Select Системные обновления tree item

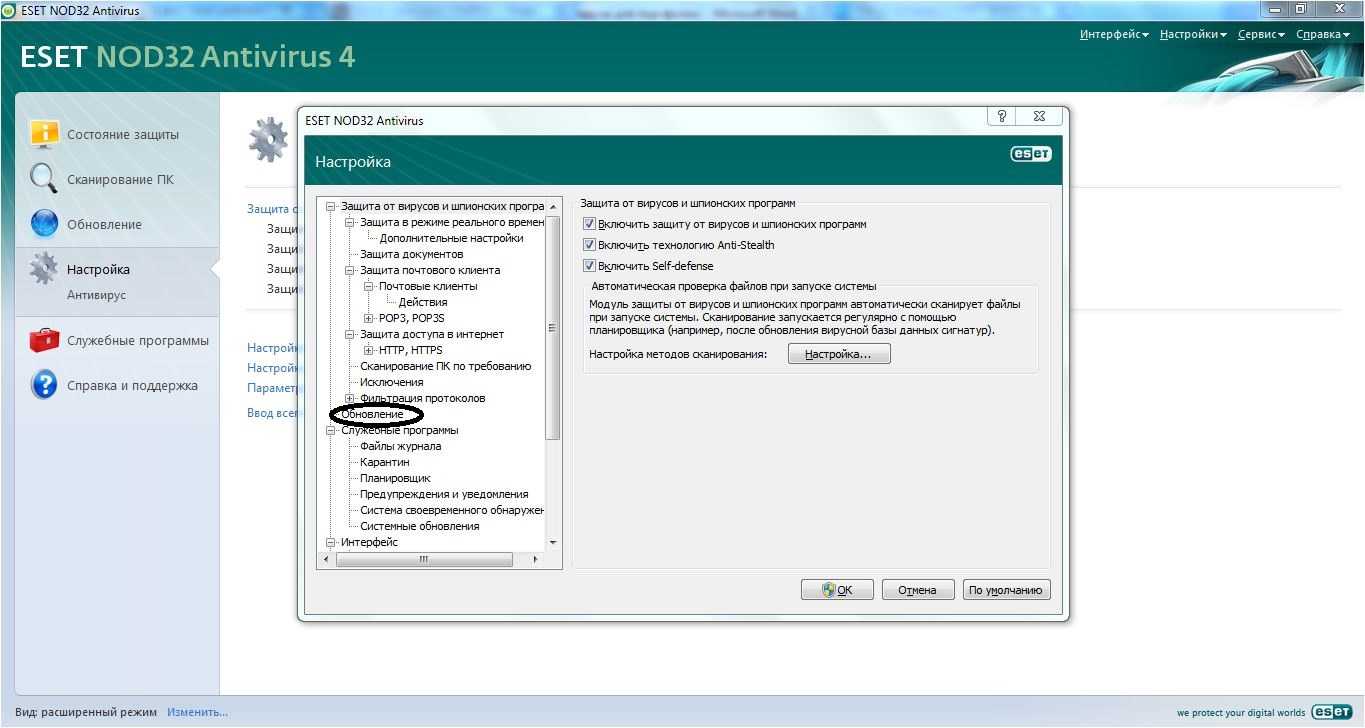pyautogui.click(x=419, y=526)
